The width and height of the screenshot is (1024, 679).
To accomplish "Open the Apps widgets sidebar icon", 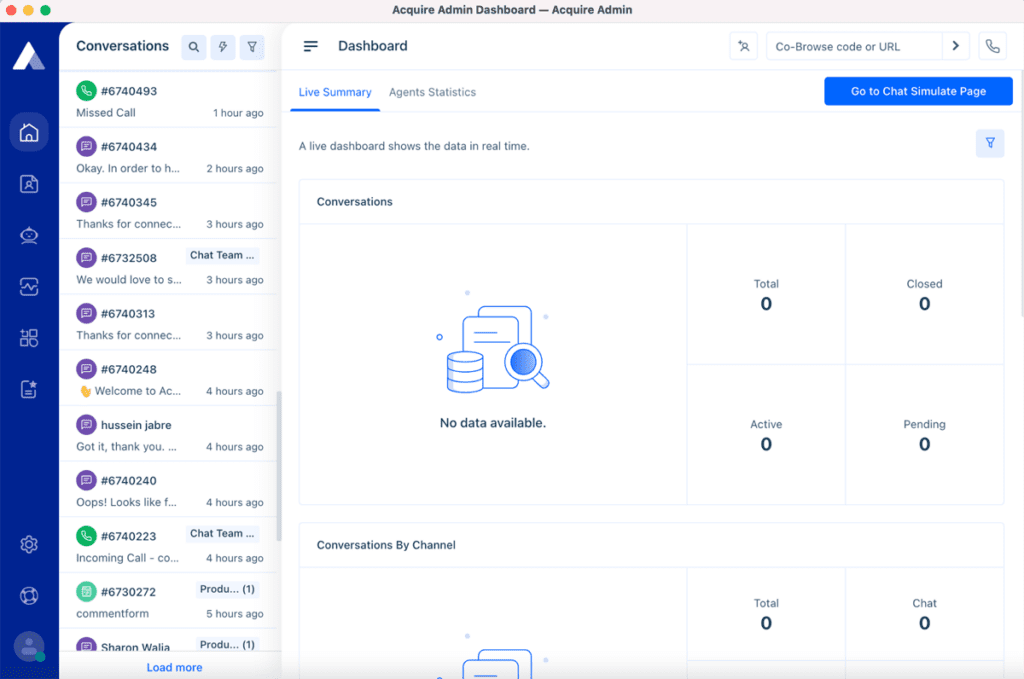I will (x=29, y=338).
